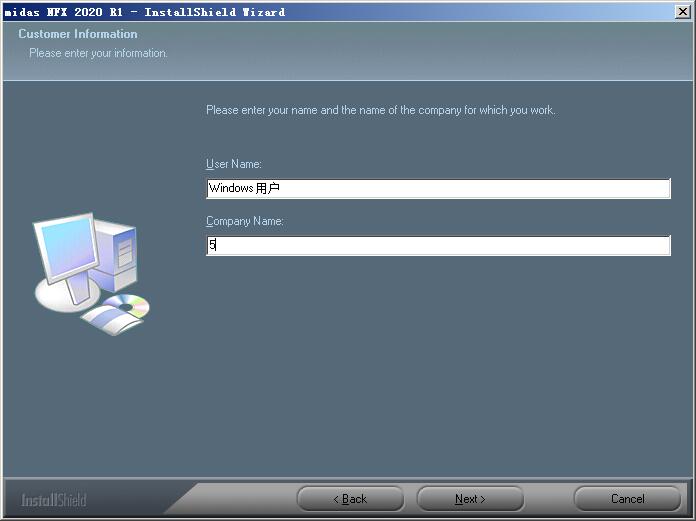
Task: Focus the Company Name input field
Action: point(439,245)
